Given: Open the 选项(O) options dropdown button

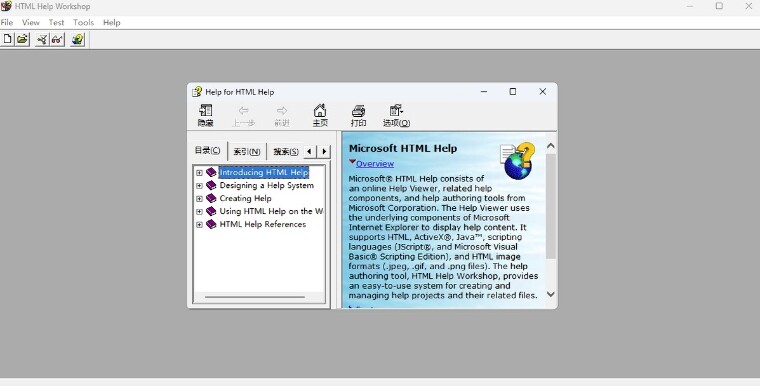Looking at the screenshot, I should pos(396,116).
